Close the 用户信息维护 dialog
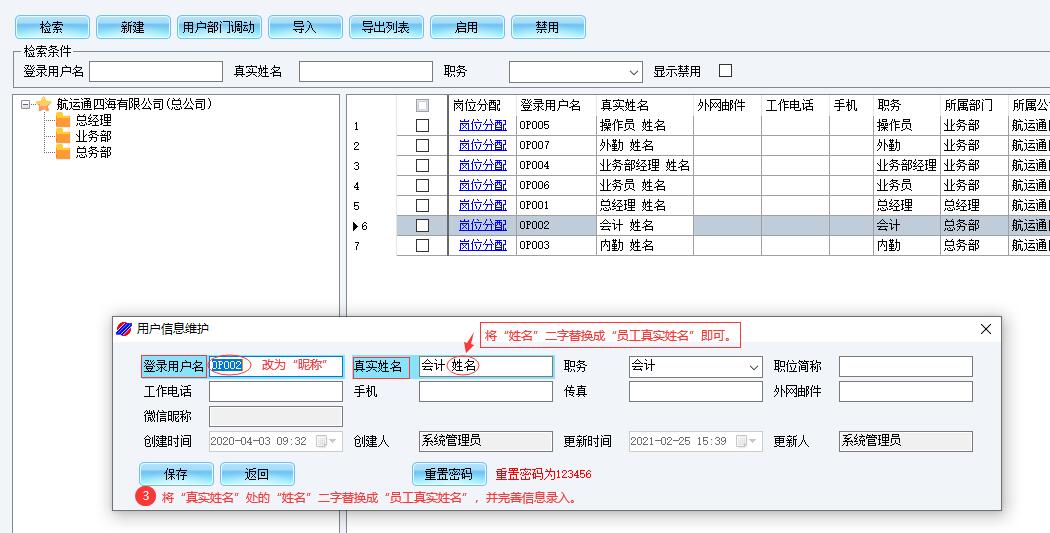This screenshot has width=1050, height=533. coord(985,329)
